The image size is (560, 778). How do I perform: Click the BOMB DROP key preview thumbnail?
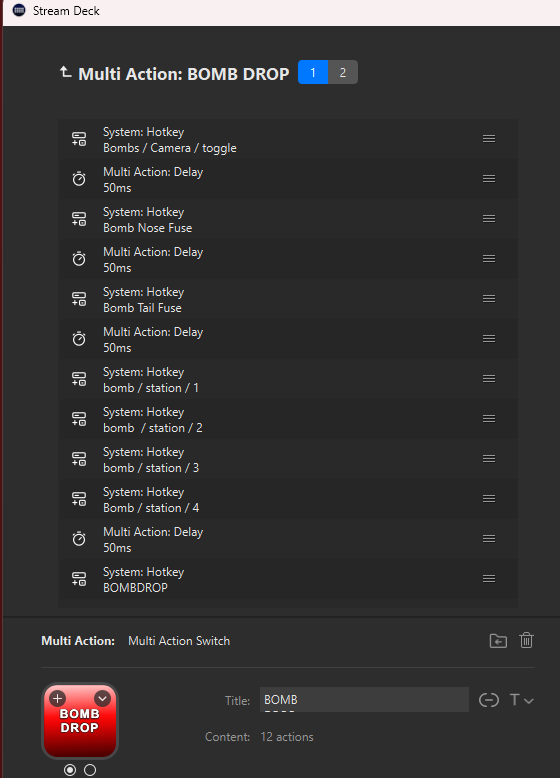point(80,721)
